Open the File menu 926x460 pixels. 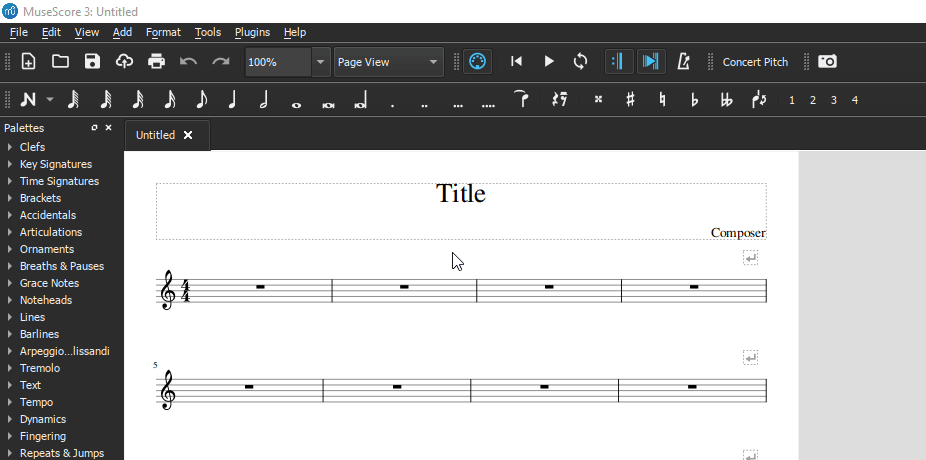pos(19,32)
